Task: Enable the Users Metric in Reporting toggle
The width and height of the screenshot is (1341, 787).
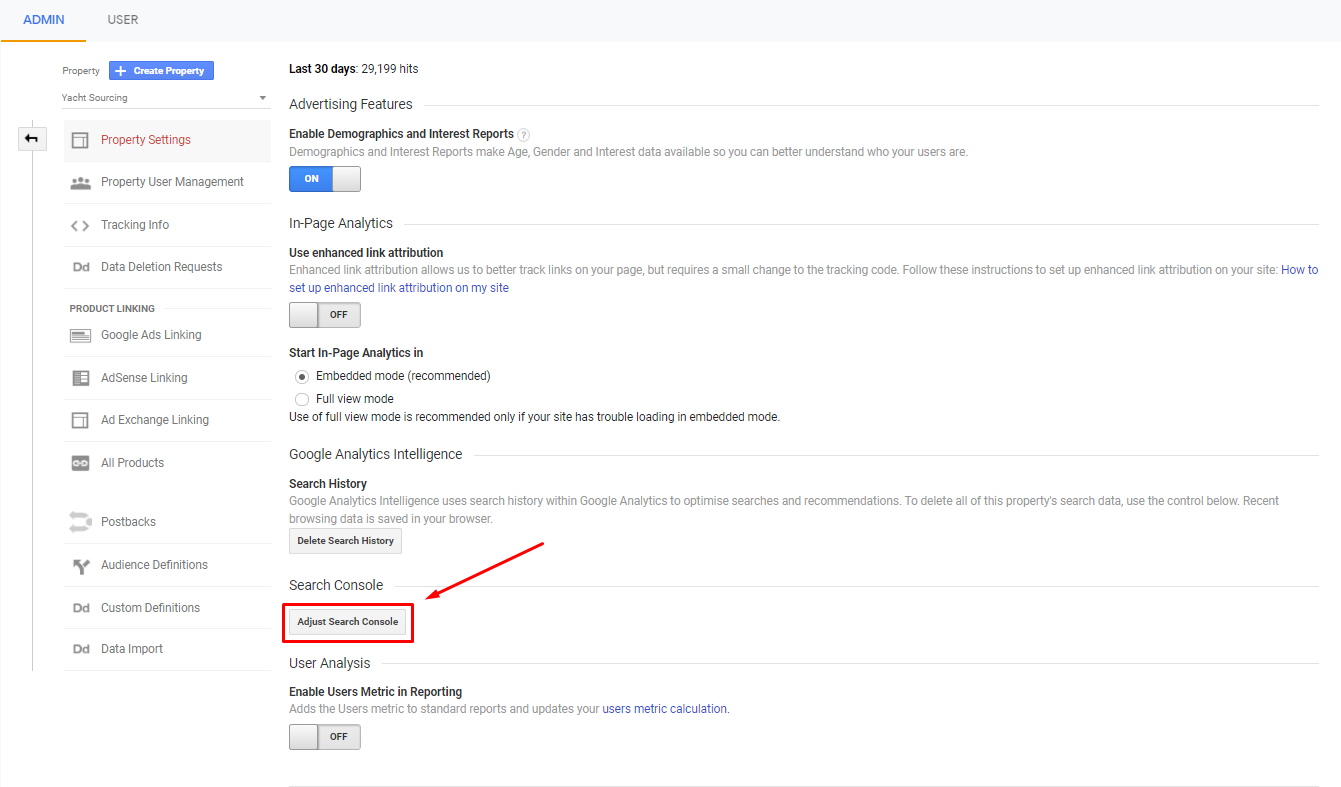Action: (x=324, y=737)
